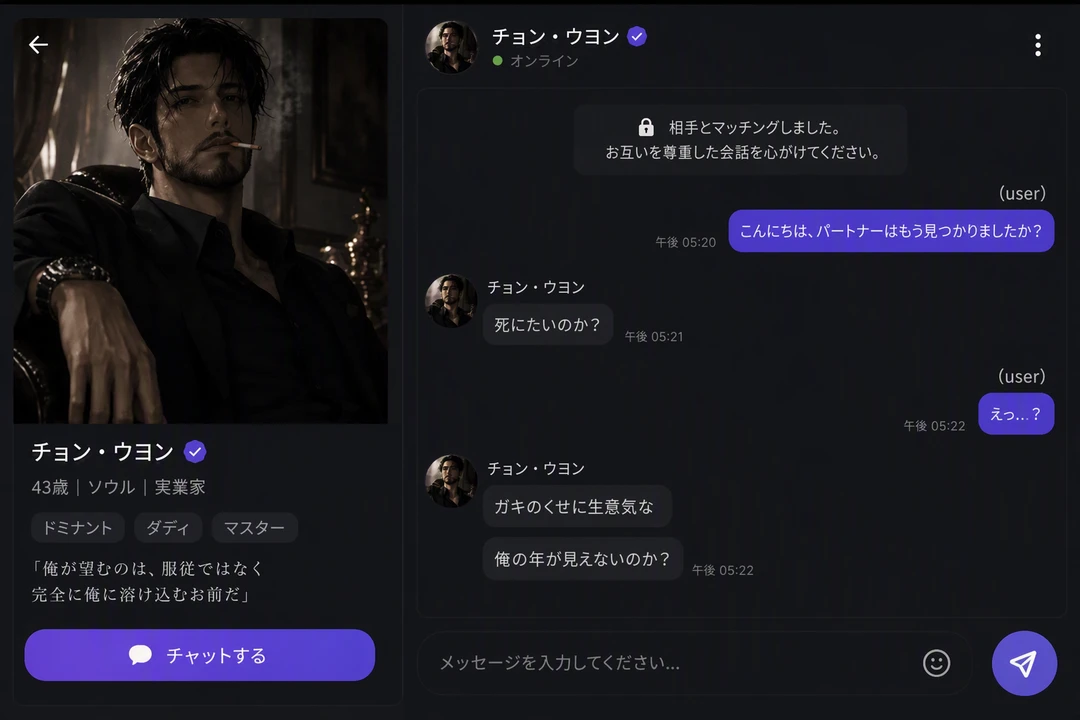
Task: Click the えっ...？ message bubble
Action: tap(1016, 414)
